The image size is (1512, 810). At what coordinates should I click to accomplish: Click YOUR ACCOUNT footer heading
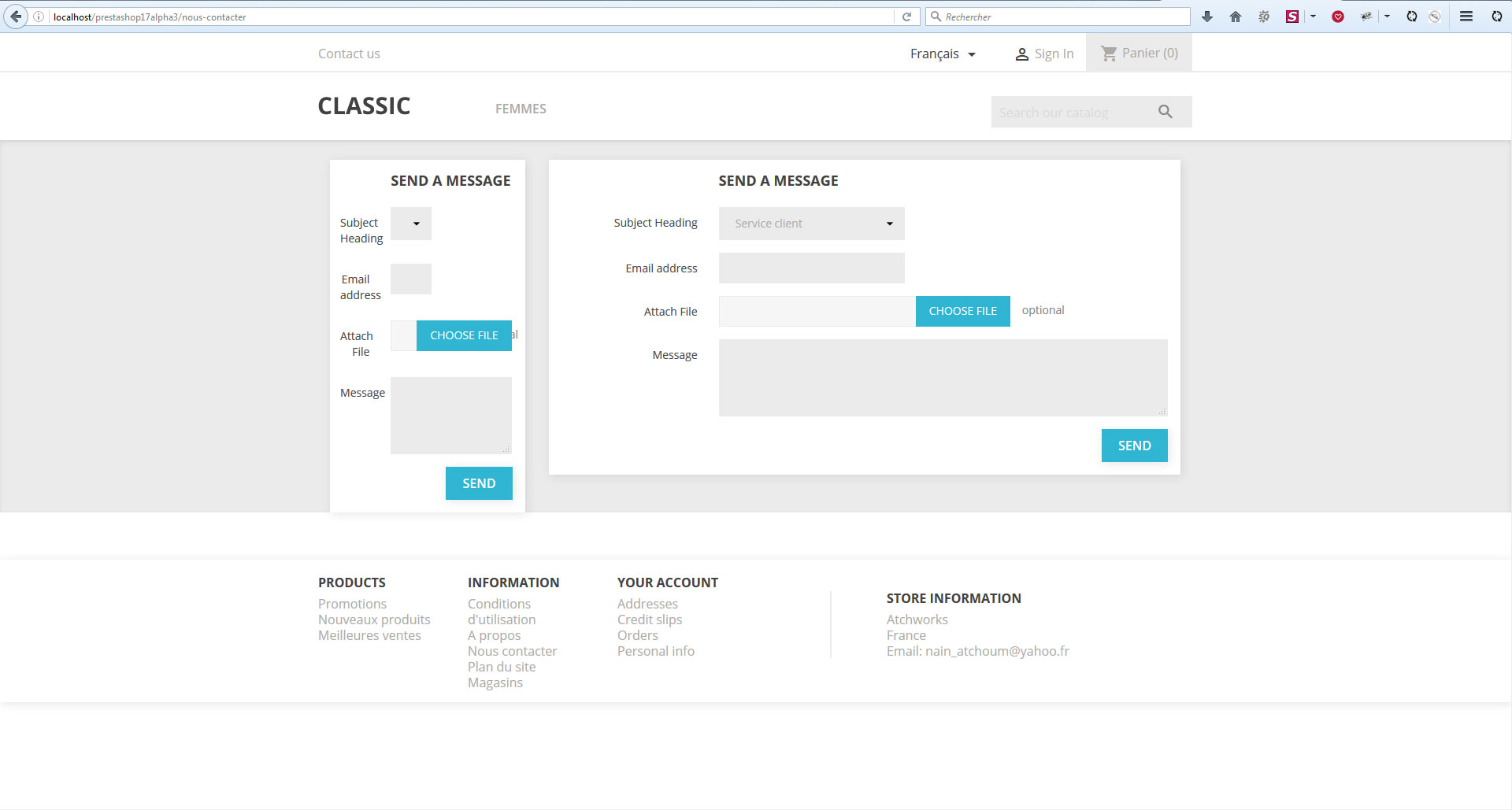pos(668,583)
